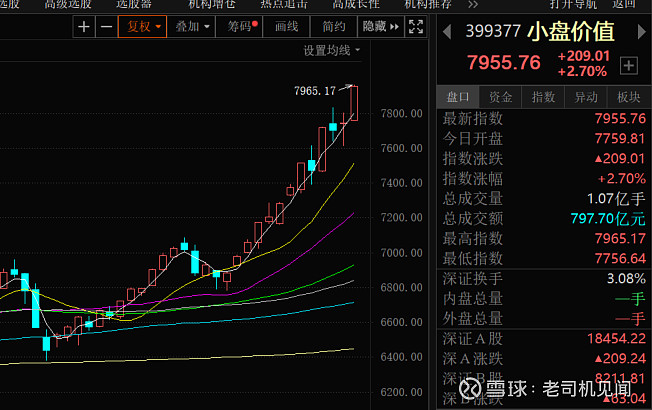
Task: Select the 盘口 tab
Action: 458,97
